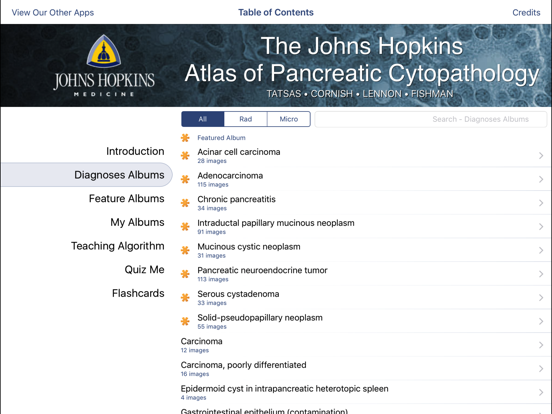Open Acinar cell carcinoma via its chevron
Viewport: 552px width, 414px height.
pyautogui.click(x=541, y=156)
